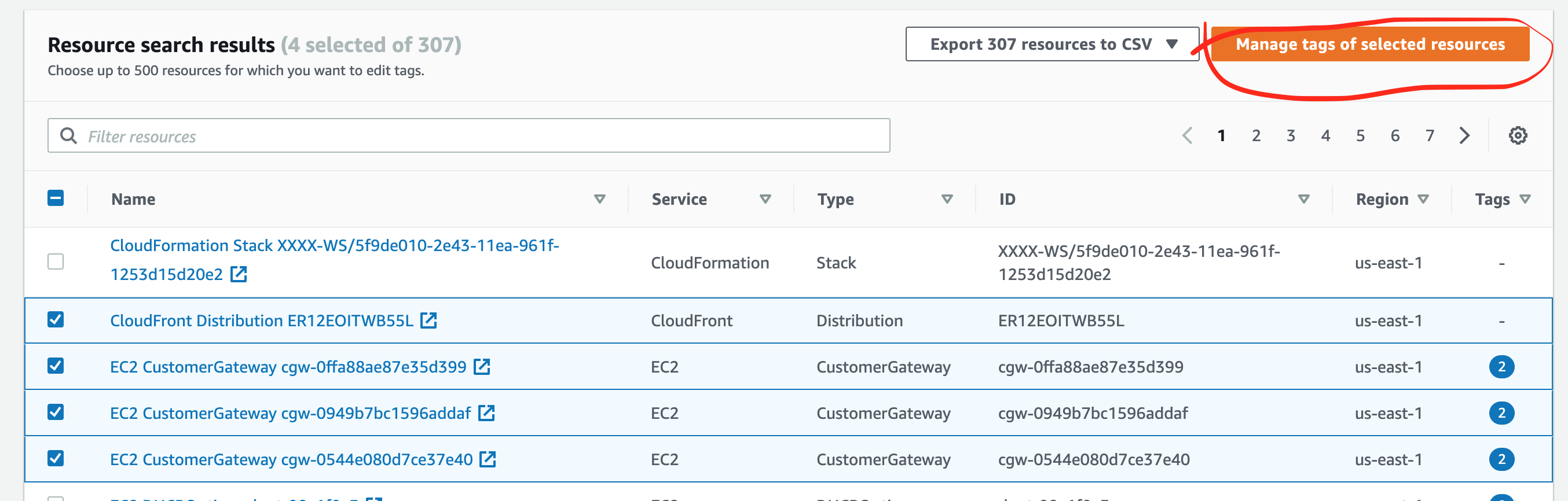The height and width of the screenshot is (501, 1568).
Task: Click tags count badge for cgw-0ffa88ae87e35d399
Action: (1501, 367)
